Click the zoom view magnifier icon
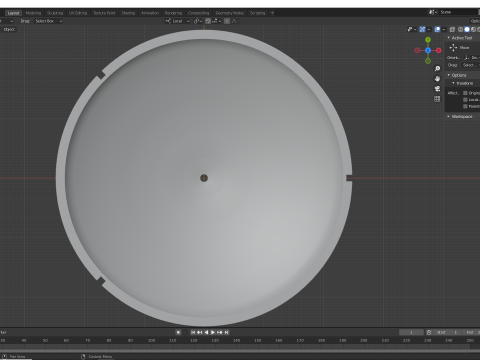 click(x=437, y=69)
